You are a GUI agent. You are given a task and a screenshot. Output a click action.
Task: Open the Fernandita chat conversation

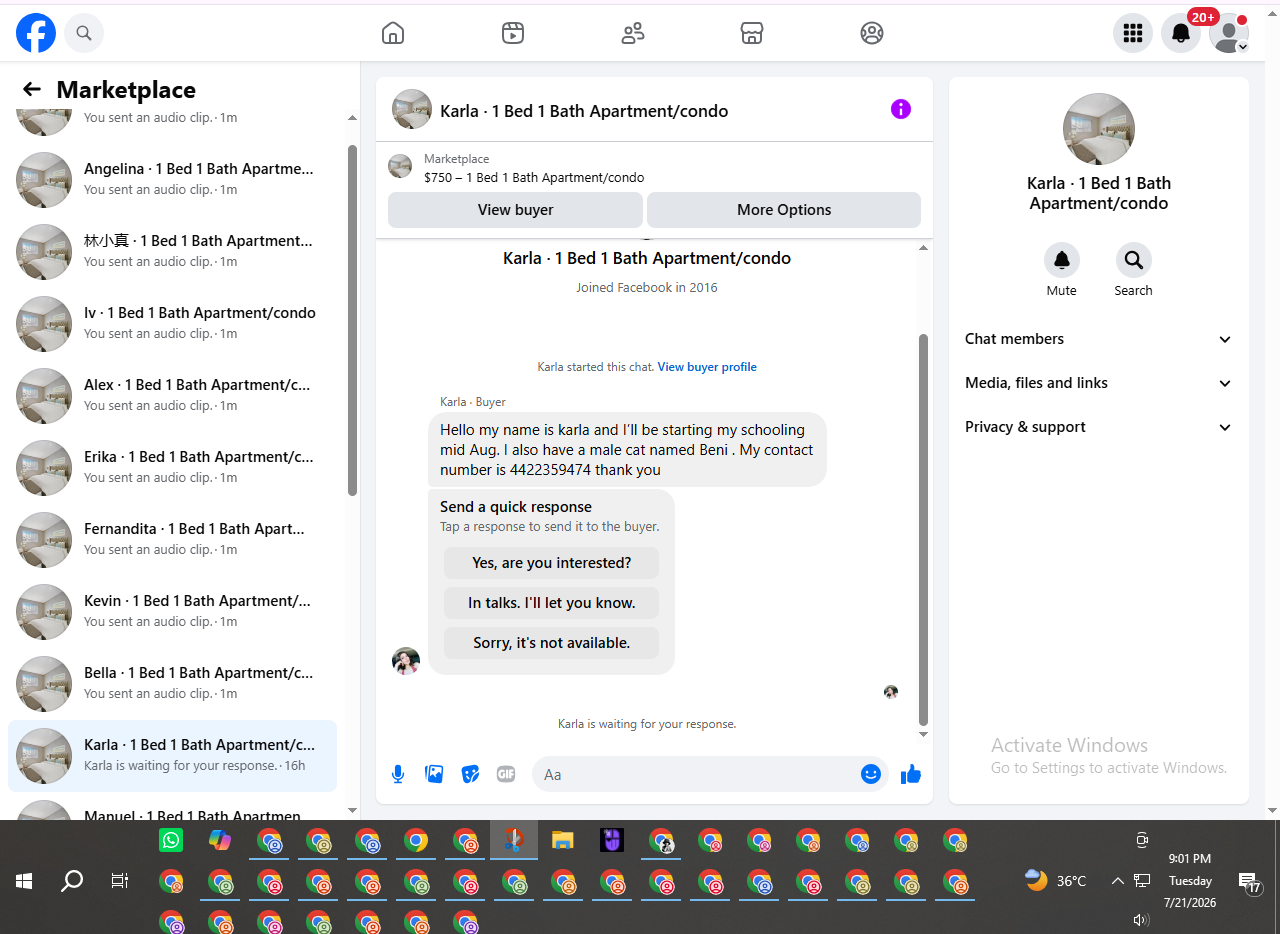coord(172,540)
